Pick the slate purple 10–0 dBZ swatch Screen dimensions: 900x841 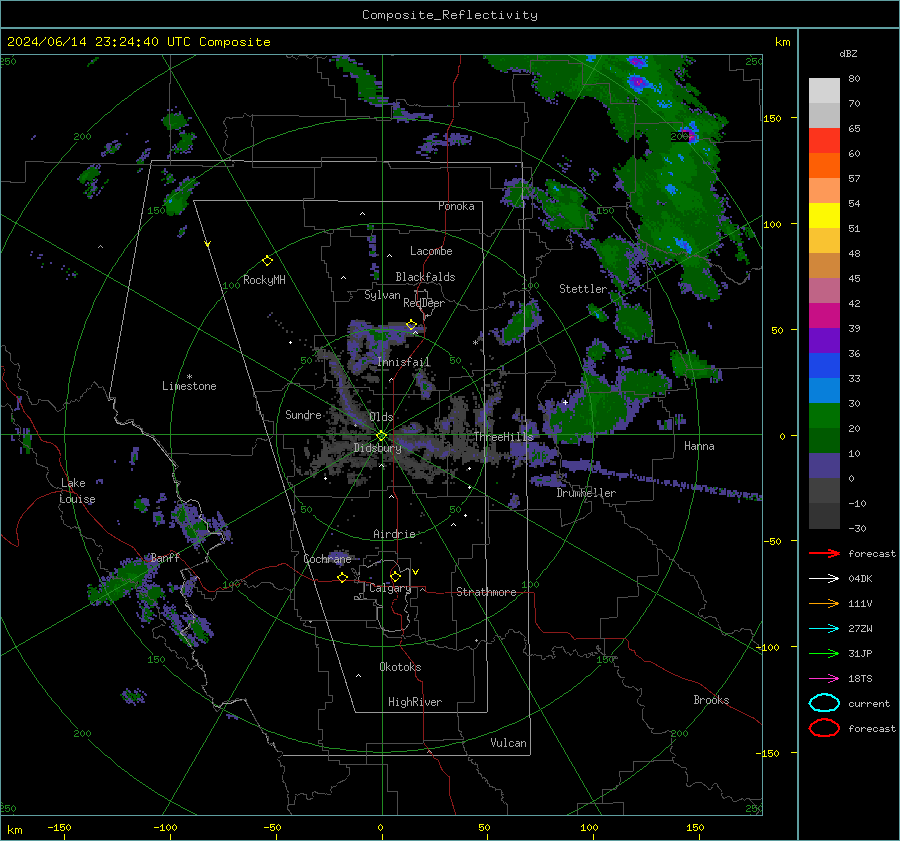(824, 466)
